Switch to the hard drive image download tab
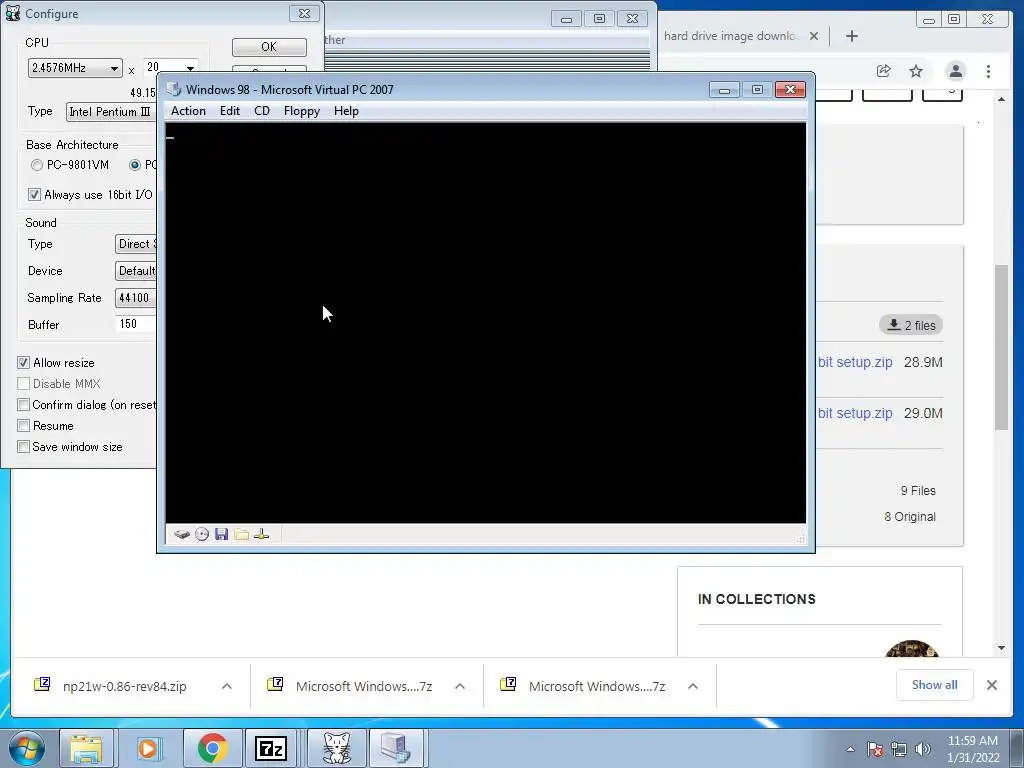The height and width of the screenshot is (768, 1024). [x=729, y=36]
